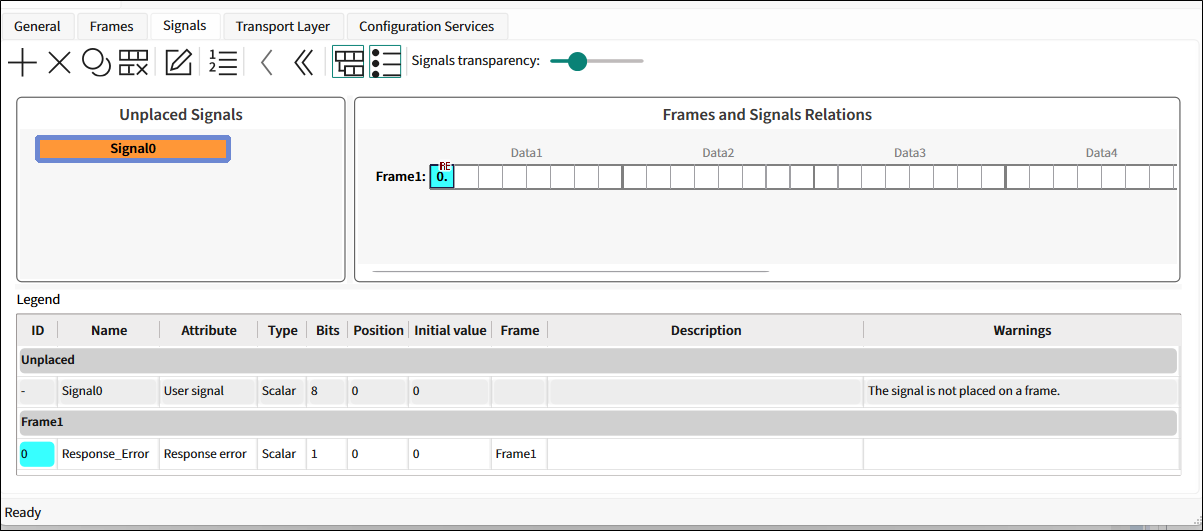Click the Frame1 cell in Response_Error row
1203x531 pixels.
[519, 454]
